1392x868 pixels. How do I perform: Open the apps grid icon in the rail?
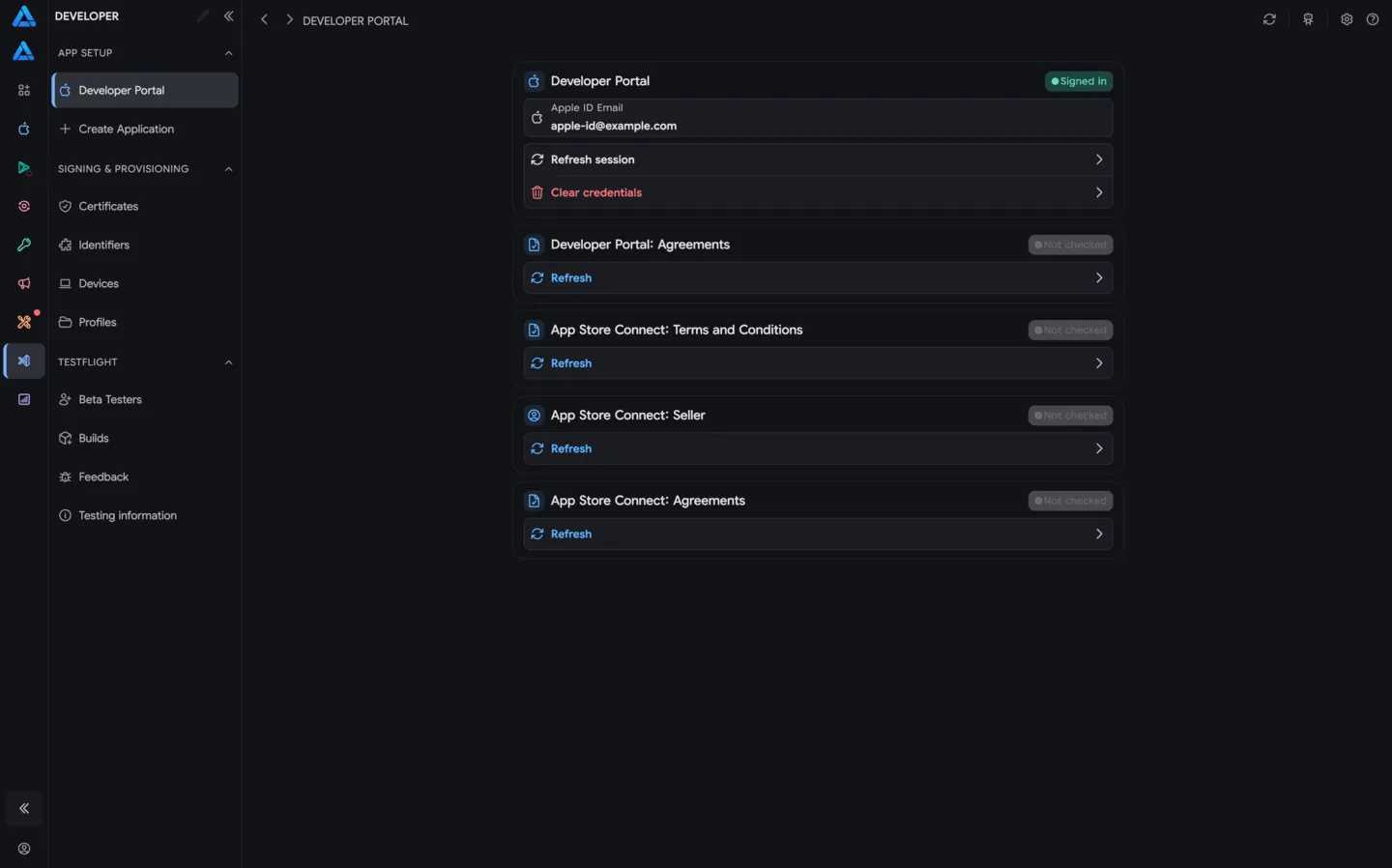[24, 90]
